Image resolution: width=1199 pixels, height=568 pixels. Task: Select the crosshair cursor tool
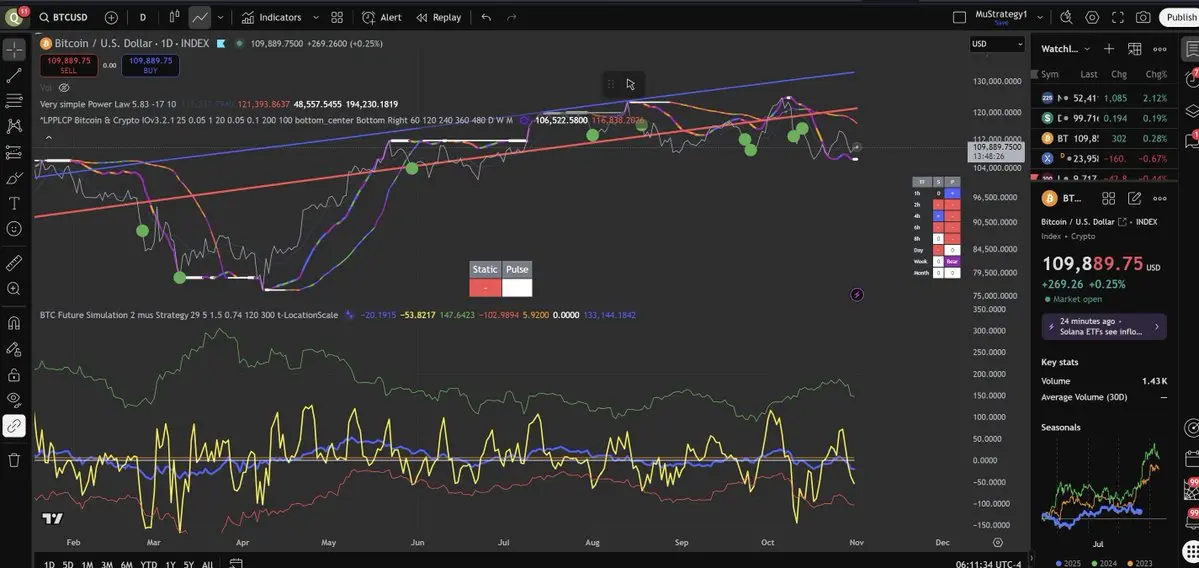[x=14, y=50]
